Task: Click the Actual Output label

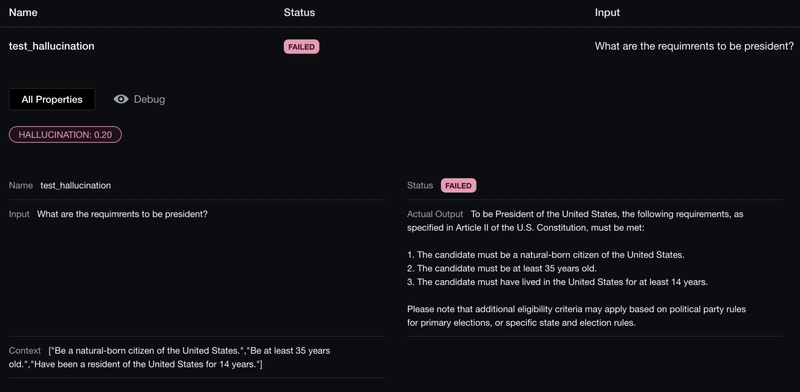Action: 435,214
